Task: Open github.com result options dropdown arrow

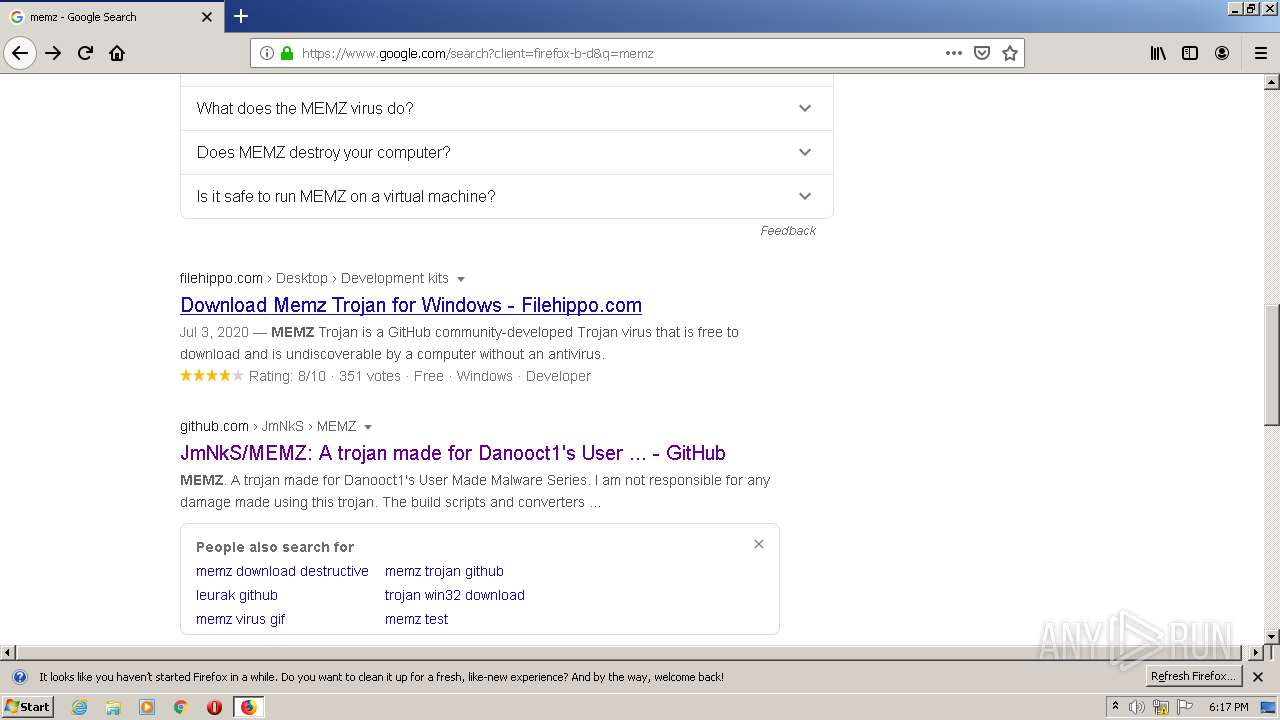Action: click(368, 427)
